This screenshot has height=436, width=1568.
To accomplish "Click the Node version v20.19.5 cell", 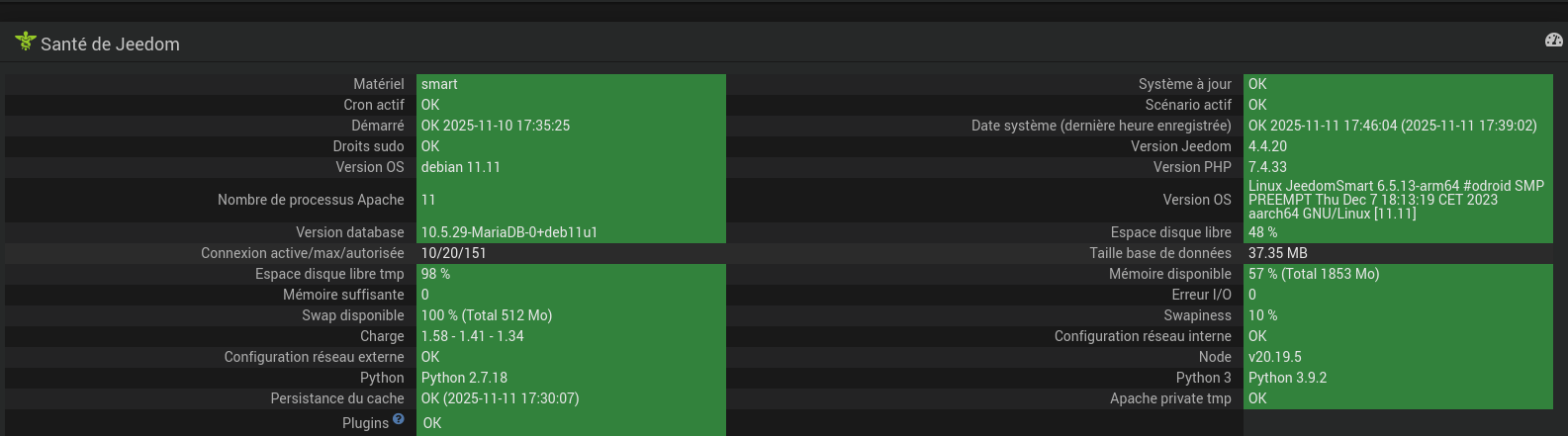I will (1274, 357).
